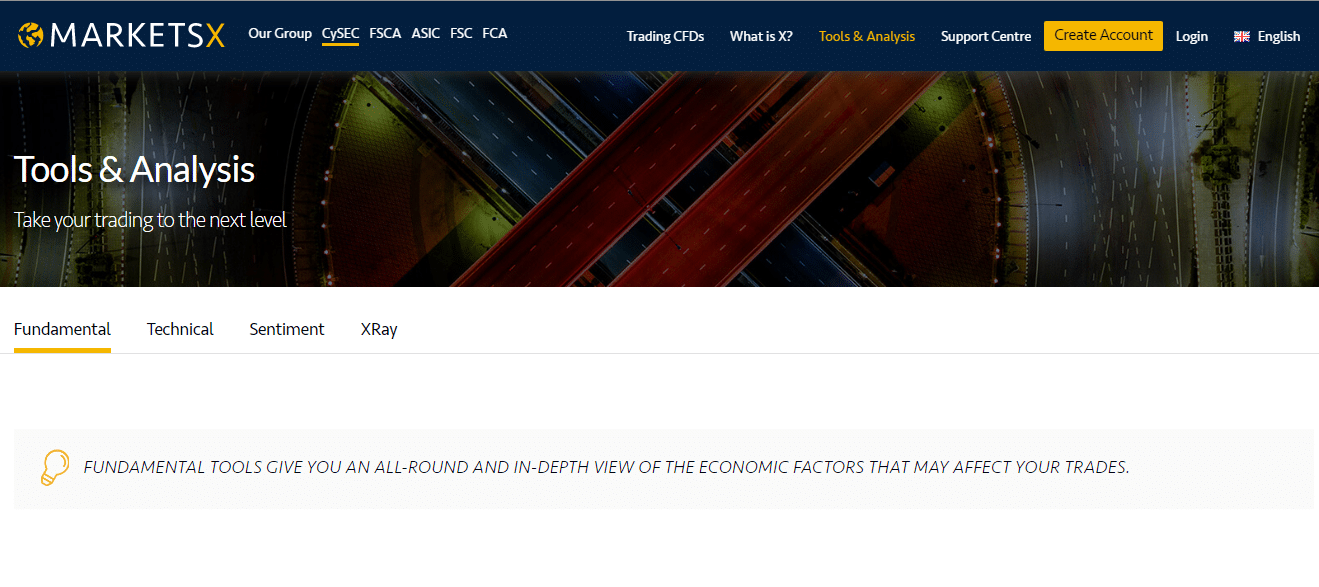Screen dimensions: 1319x587
Task: Click the Create Account button
Action: pyautogui.click(x=1103, y=35)
